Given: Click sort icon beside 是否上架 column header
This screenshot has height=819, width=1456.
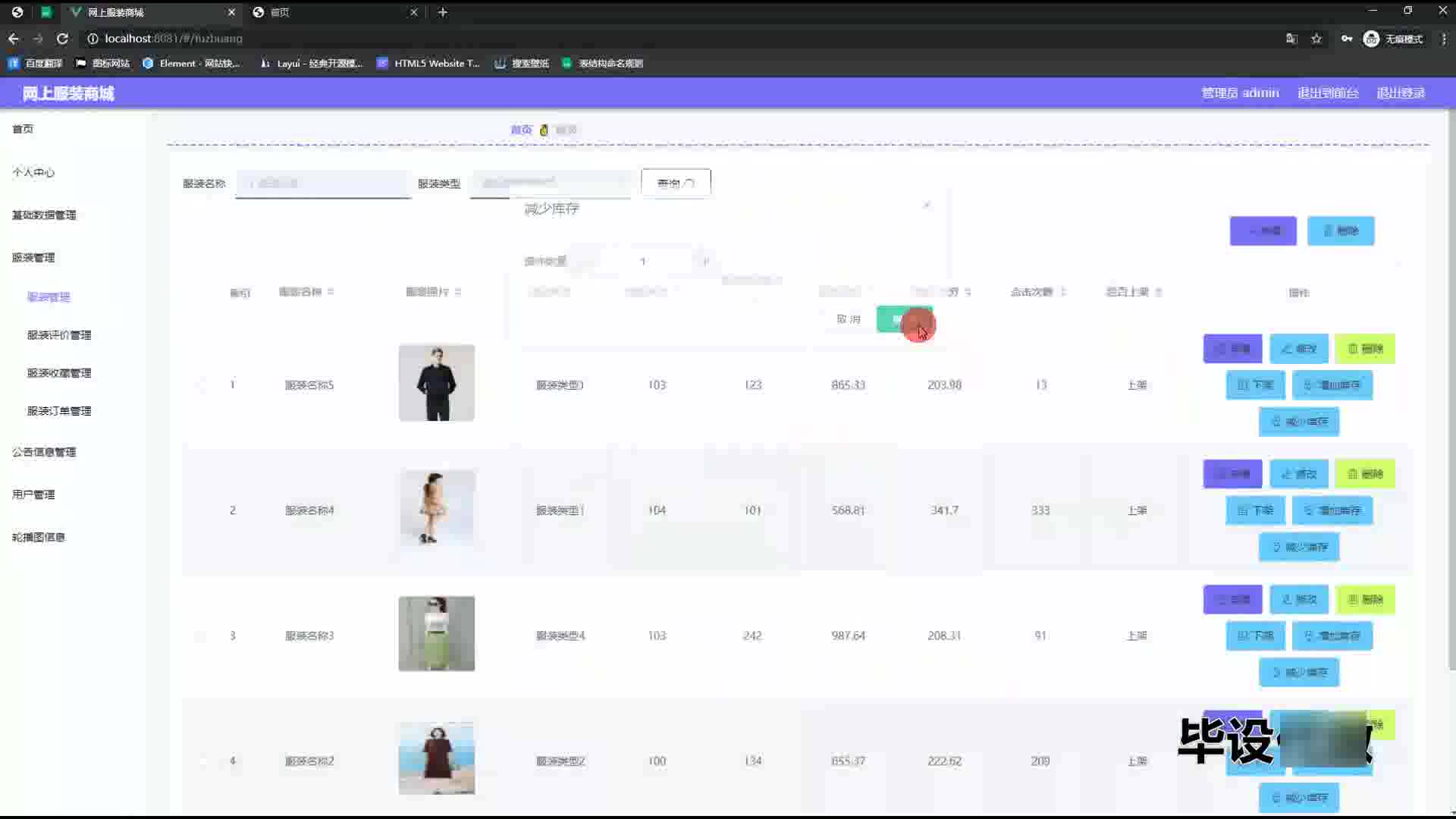Looking at the screenshot, I should [x=1158, y=292].
